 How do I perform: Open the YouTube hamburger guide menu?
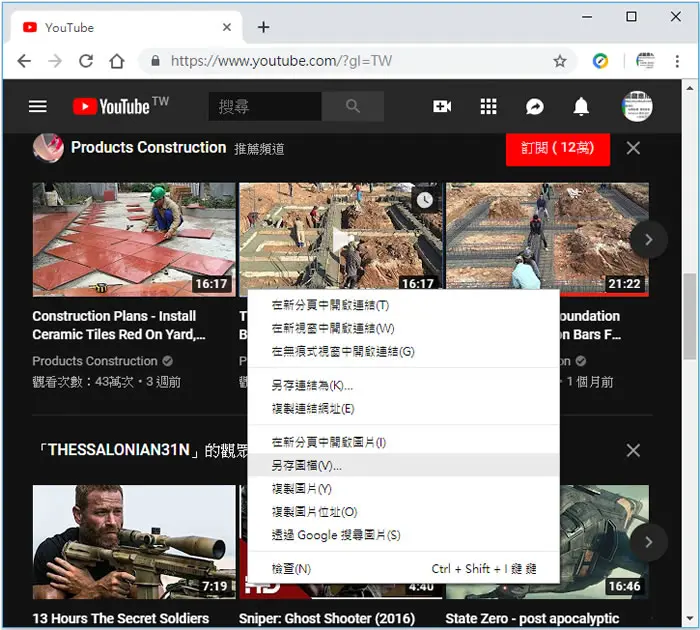[x=38, y=106]
